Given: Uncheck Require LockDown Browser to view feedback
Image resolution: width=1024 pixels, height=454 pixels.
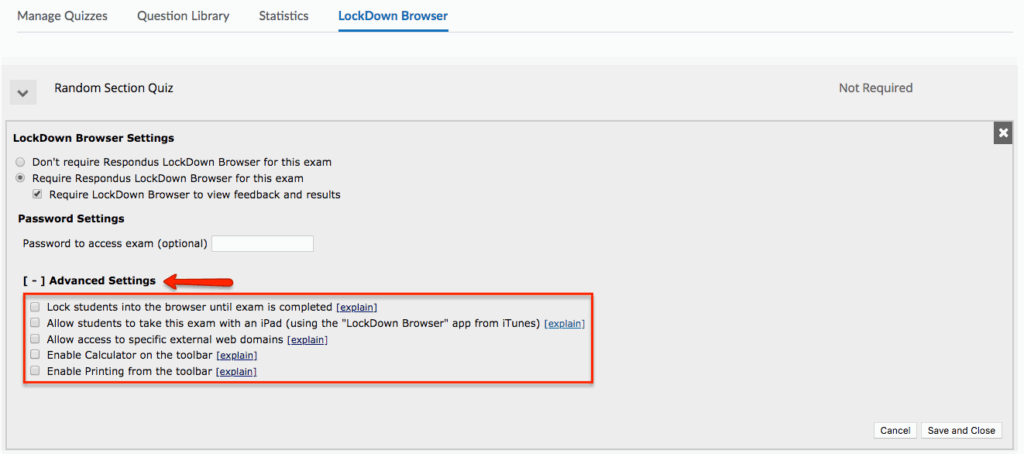Looking at the screenshot, I should pos(37,195).
